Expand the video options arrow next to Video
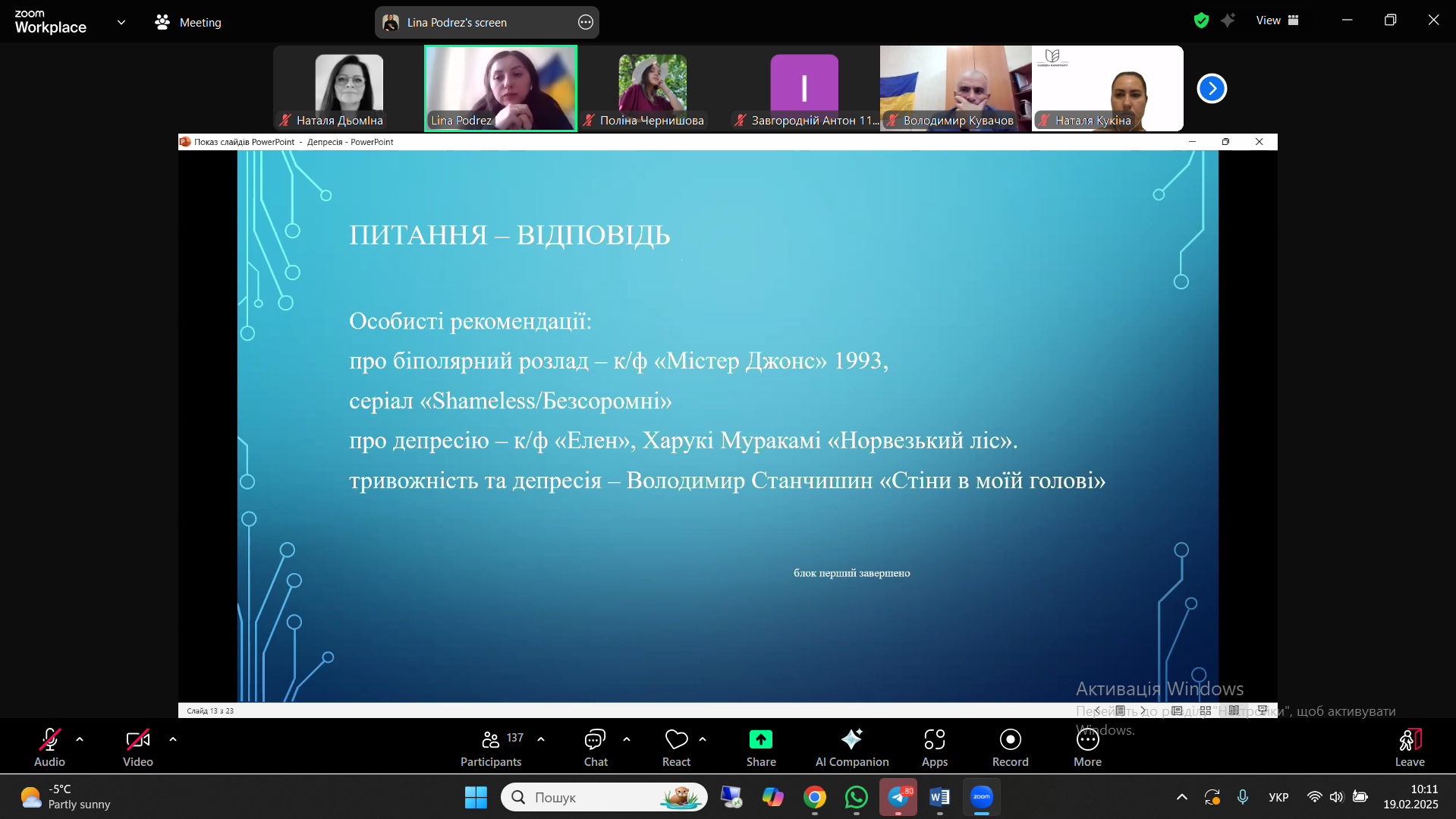 click(x=173, y=739)
